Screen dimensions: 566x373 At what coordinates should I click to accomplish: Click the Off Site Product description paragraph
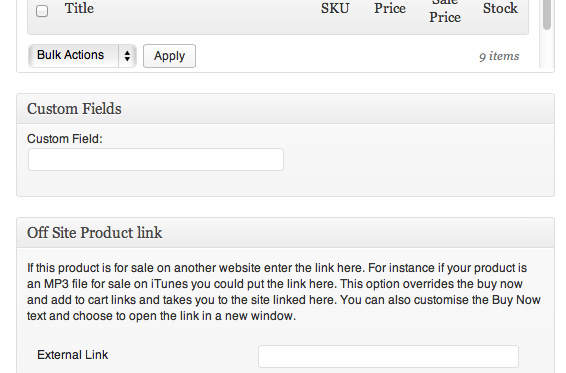(x=284, y=292)
